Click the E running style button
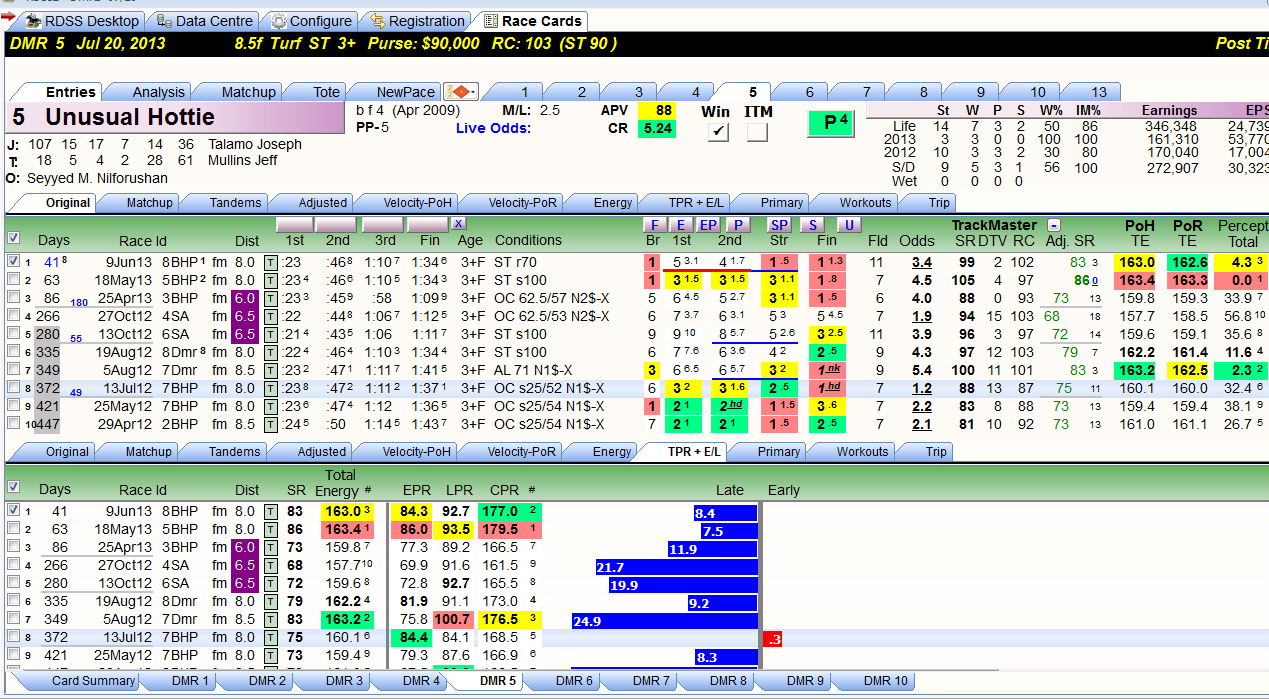This screenshot has height=699, width=1269. tap(680, 225)
